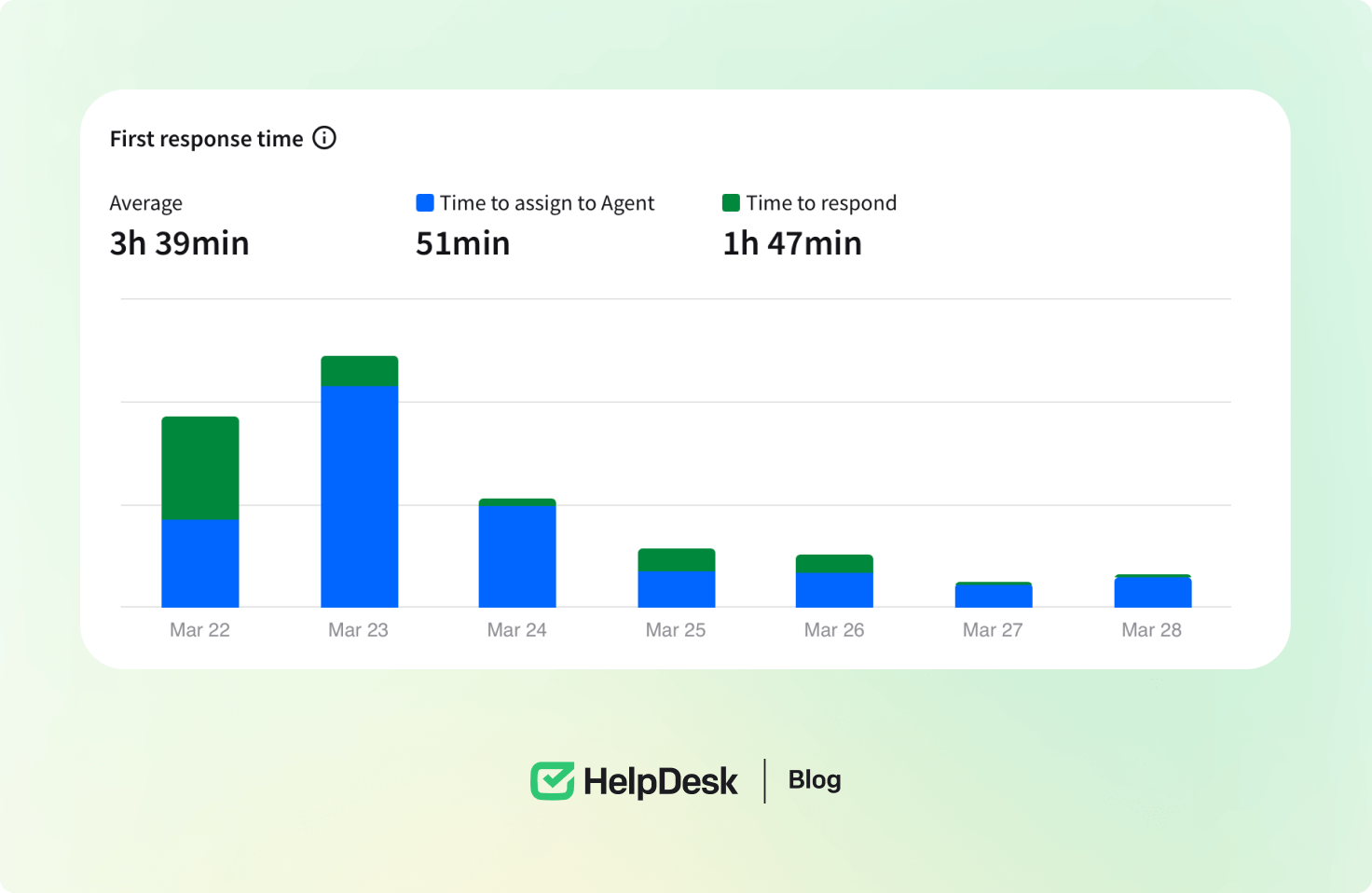Screen dimensions: 1372x893
Task: Click the HelpDesk green checkmark logo icon
Action: coord(553,781)
